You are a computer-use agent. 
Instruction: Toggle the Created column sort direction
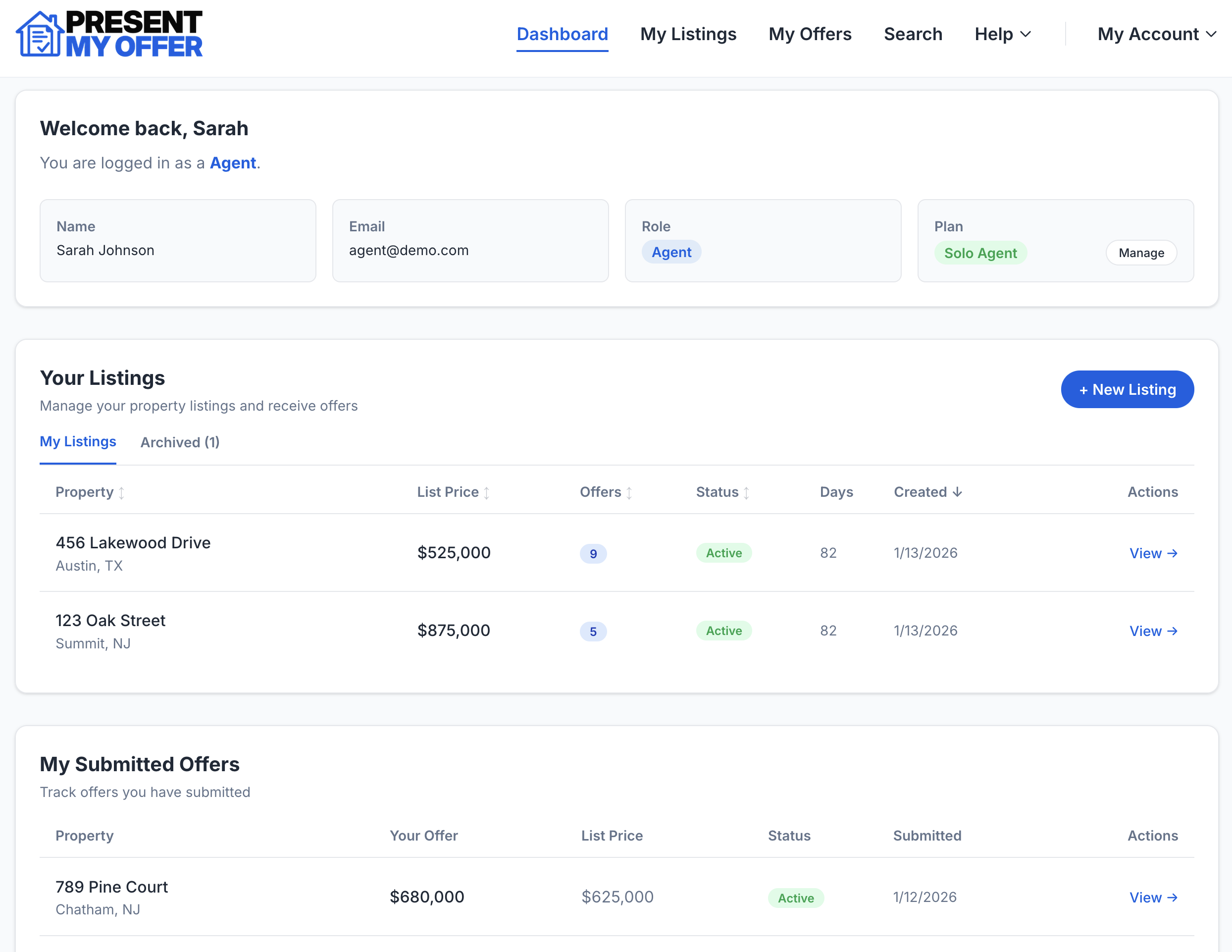point(927,491)
